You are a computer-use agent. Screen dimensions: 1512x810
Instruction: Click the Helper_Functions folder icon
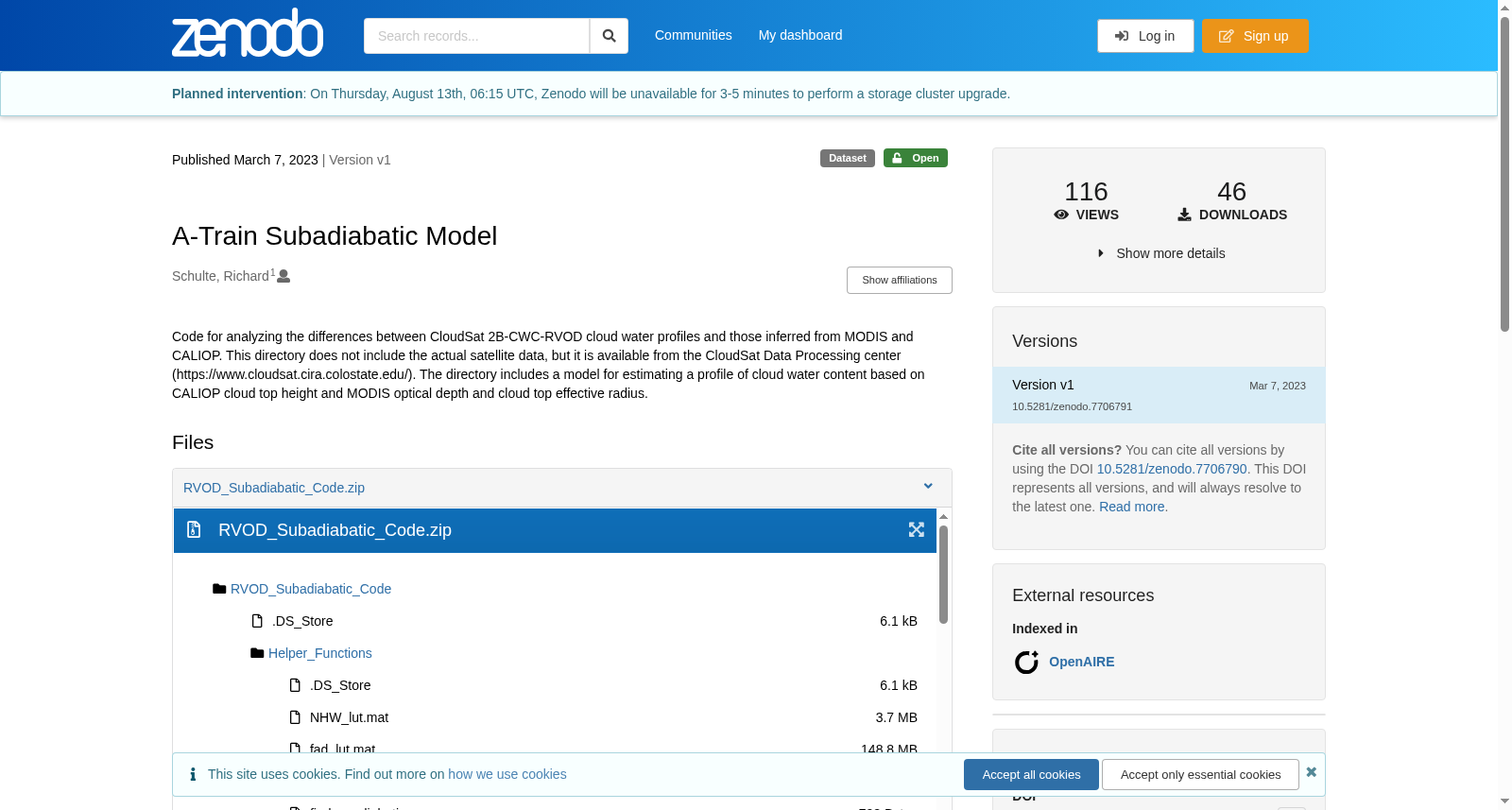257,653
